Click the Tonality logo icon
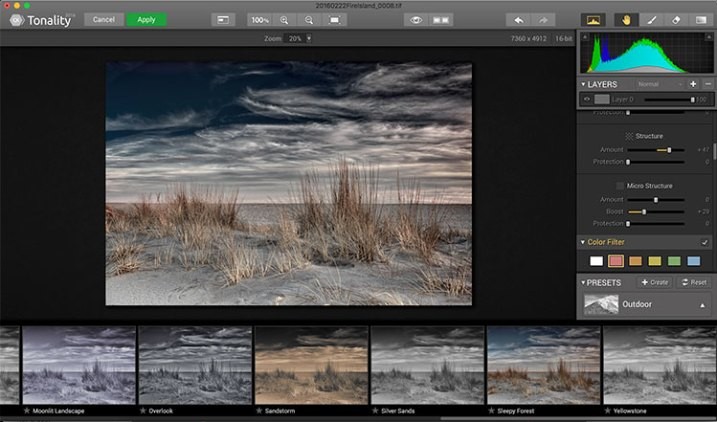 coord(17,20)
